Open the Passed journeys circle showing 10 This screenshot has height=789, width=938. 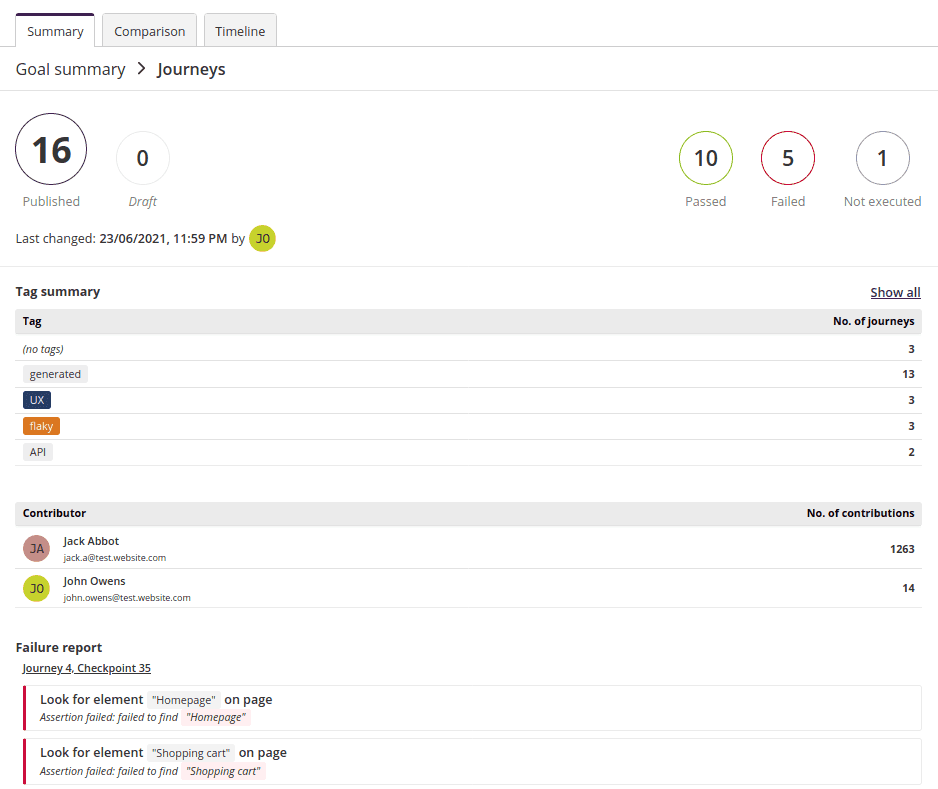coord(706,158)
